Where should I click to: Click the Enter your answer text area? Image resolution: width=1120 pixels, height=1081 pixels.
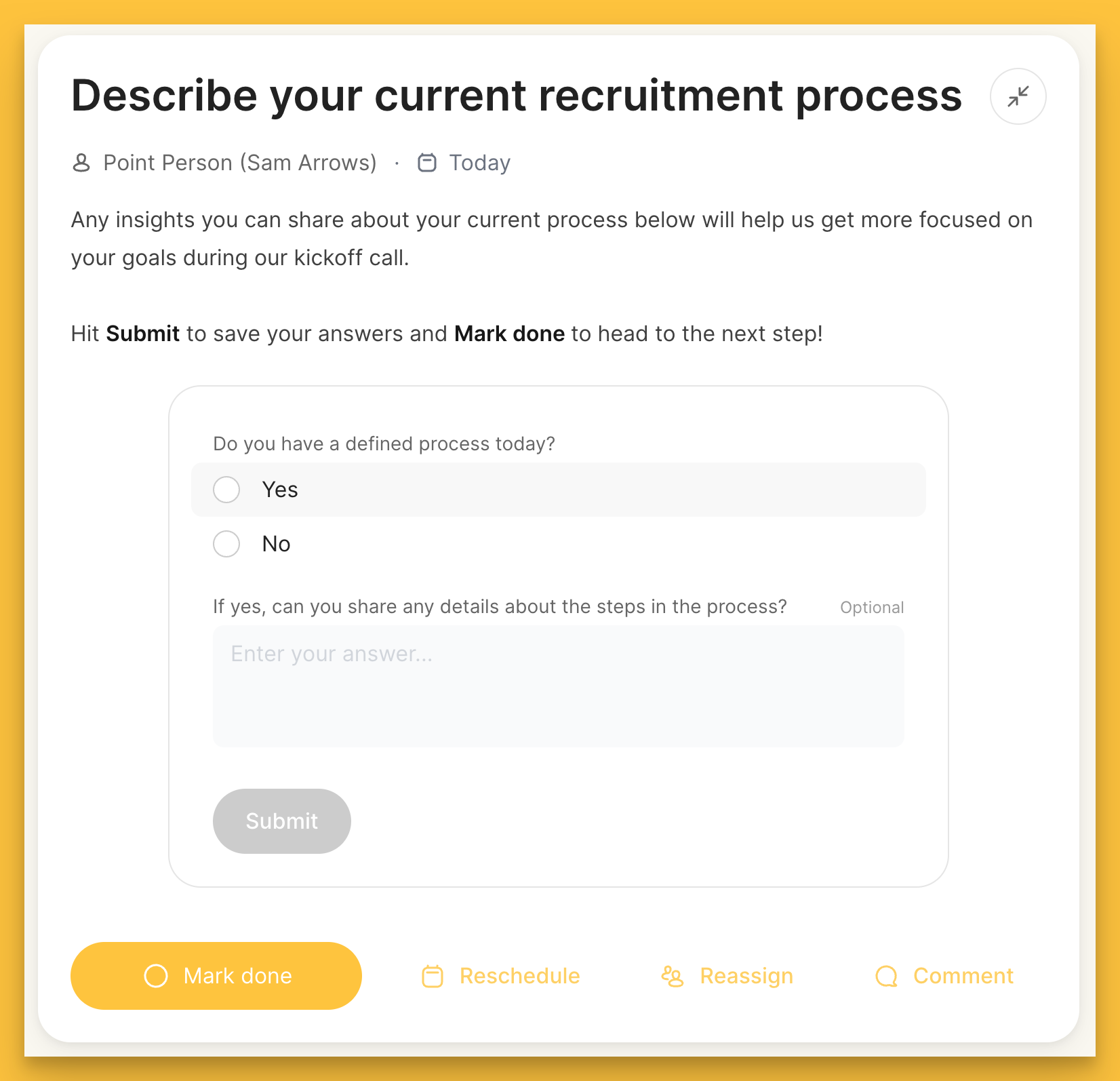559,686
